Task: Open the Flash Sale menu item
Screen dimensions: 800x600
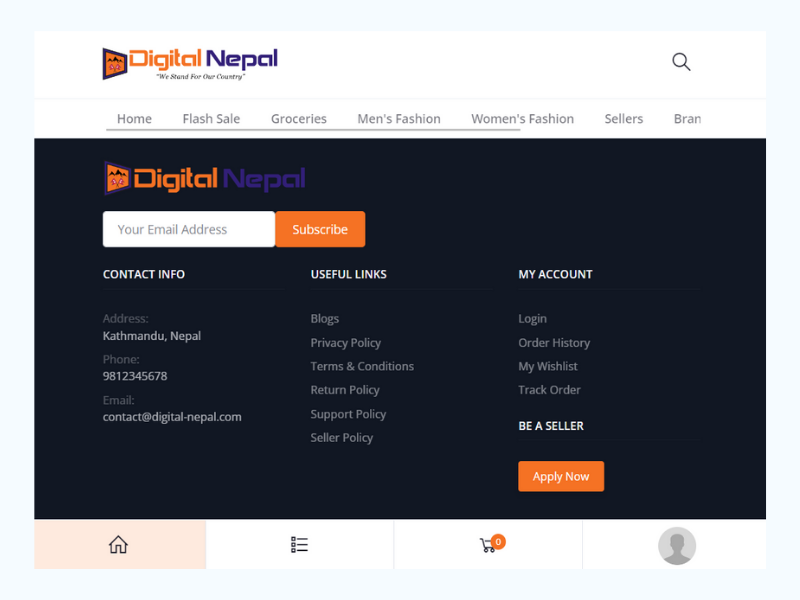Action: click(211, 119)
